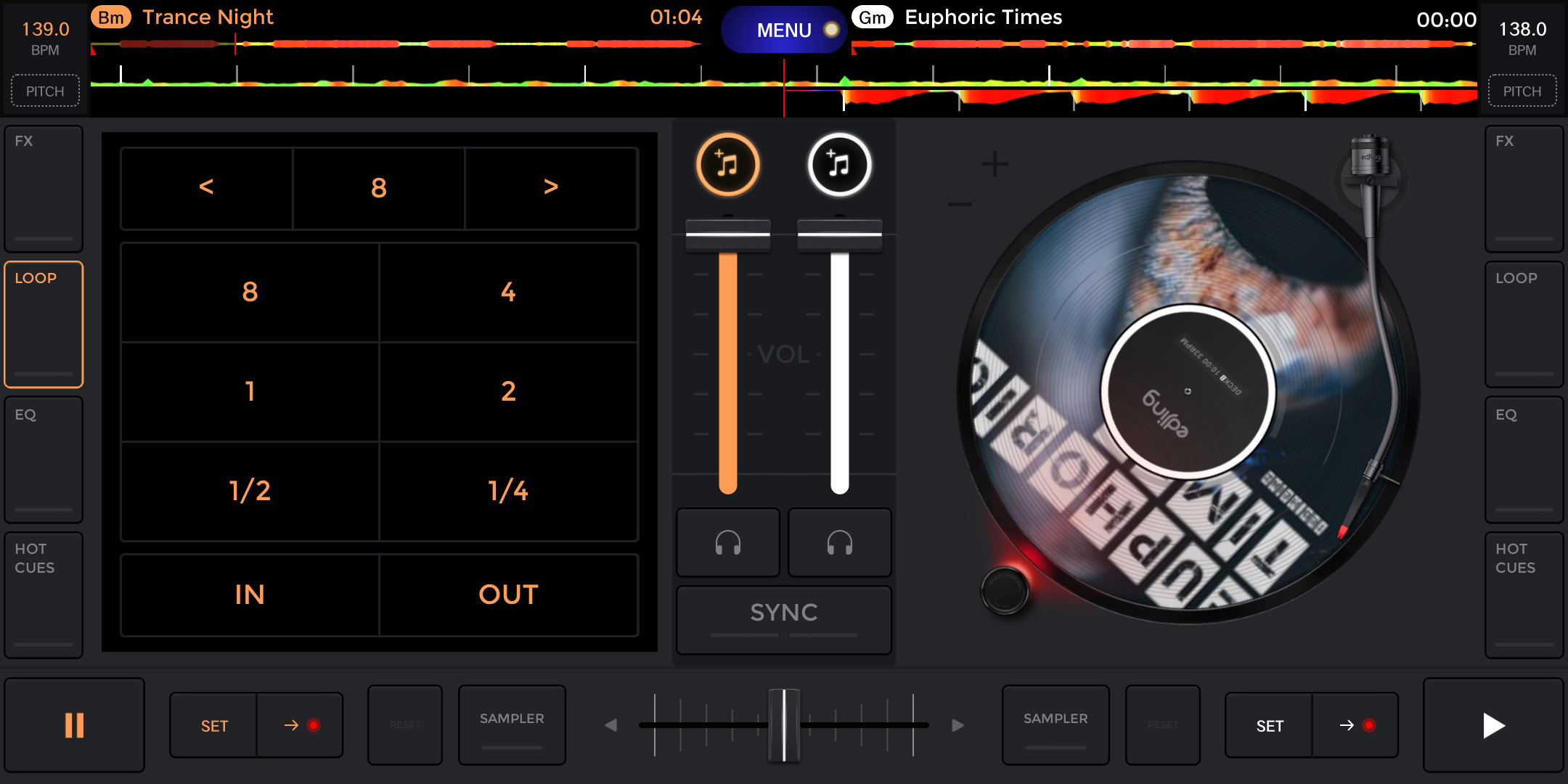The height and width of the screenshot is (784, 1568).
Task: Center the crossfader
Action: click(x=783, y=724)
